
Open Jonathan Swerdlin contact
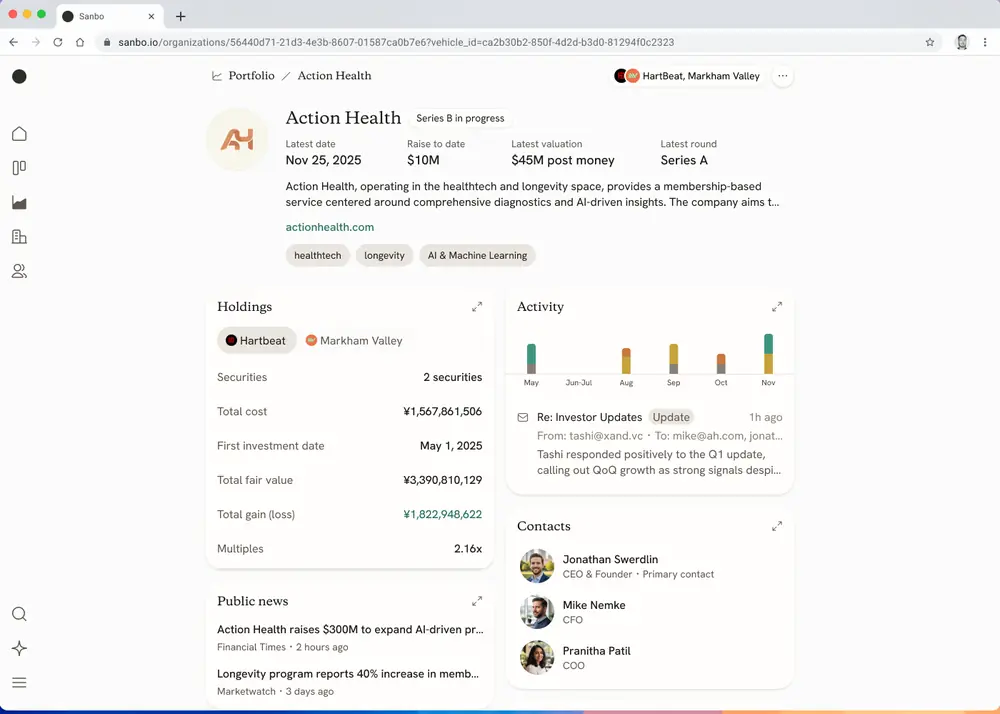click(650, 566)
